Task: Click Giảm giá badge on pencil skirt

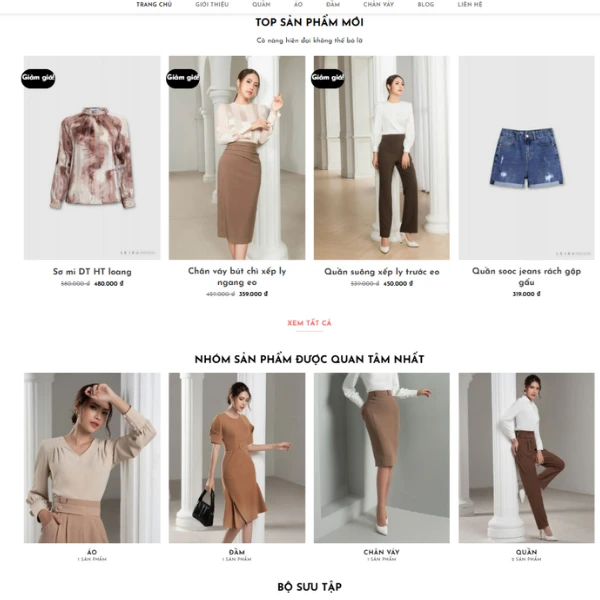Action: [183, 78]
